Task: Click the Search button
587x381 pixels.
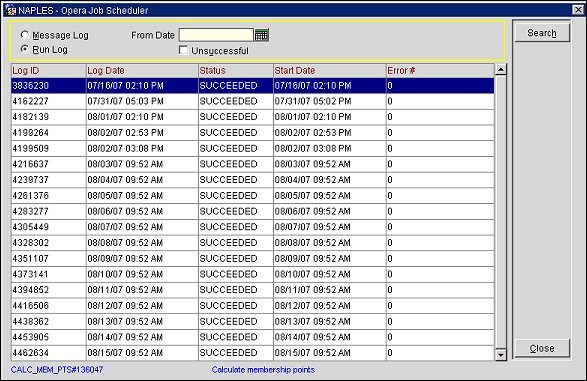Action: tap(542, 33)
